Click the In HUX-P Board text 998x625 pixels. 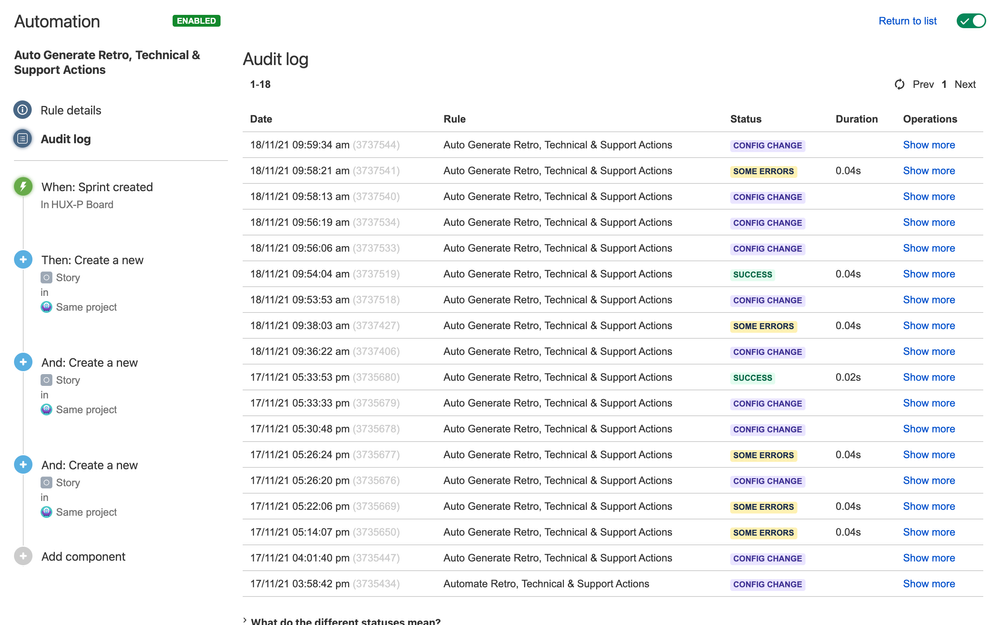[77, 204]
